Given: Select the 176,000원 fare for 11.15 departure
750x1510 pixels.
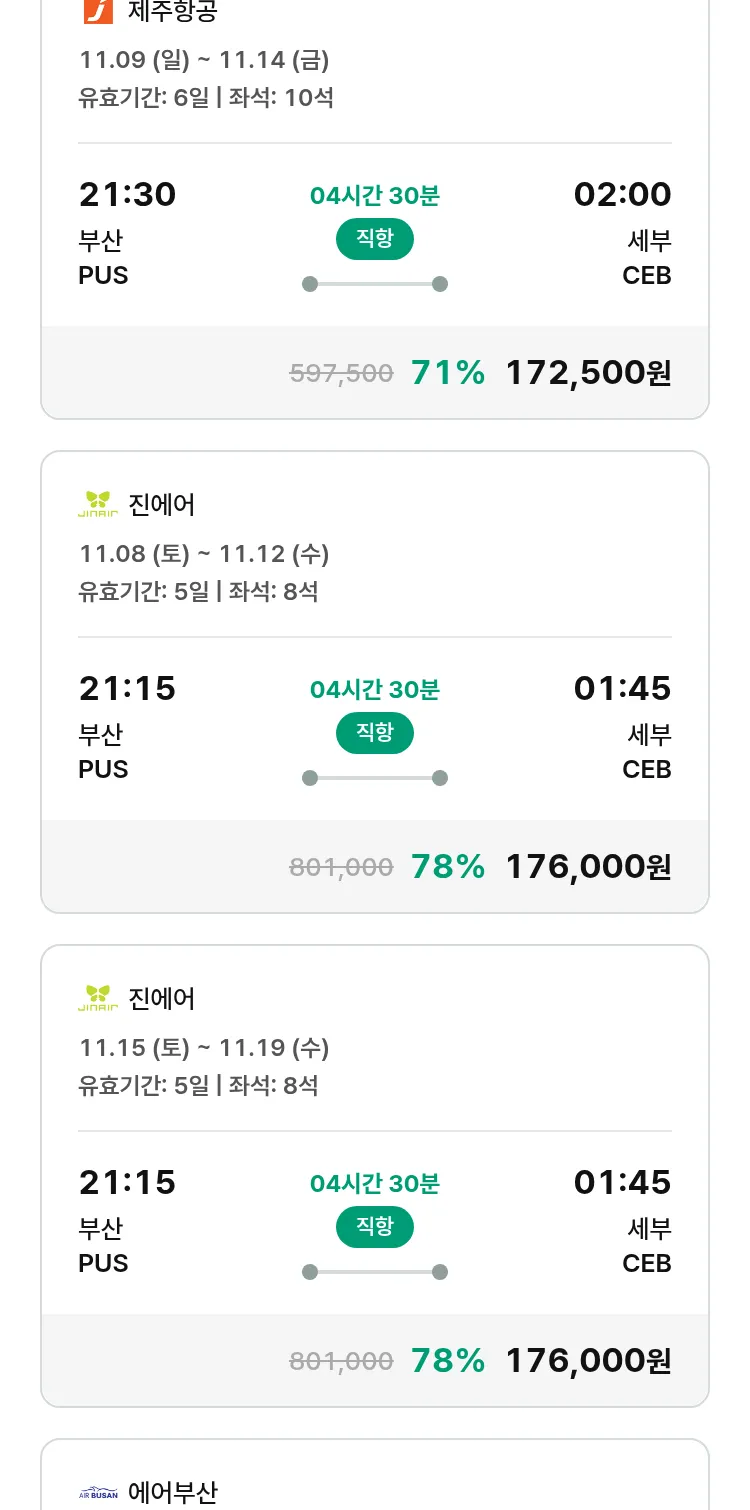Looking at the screenshot, I should (588, 1361).
